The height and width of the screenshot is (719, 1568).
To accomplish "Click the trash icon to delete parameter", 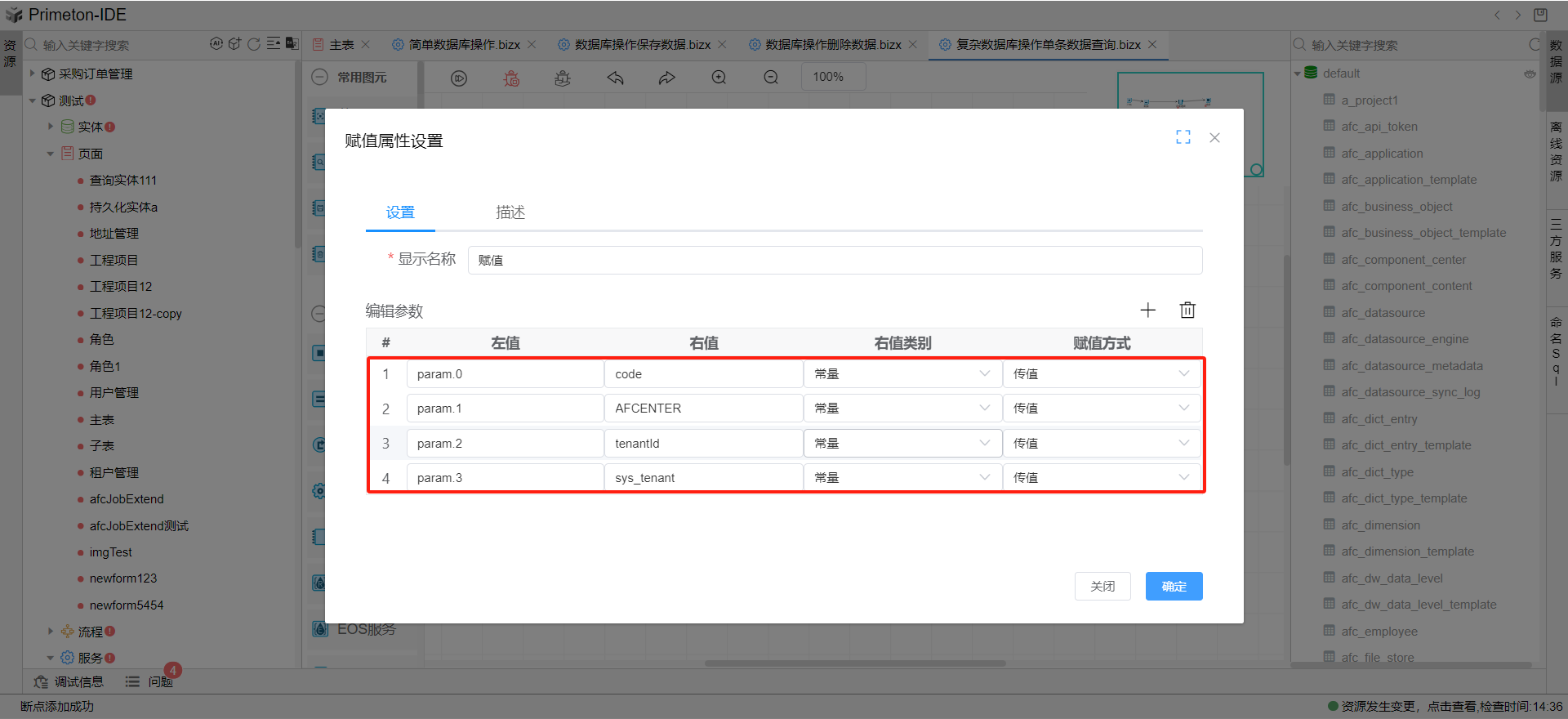I will point(1187,310).
